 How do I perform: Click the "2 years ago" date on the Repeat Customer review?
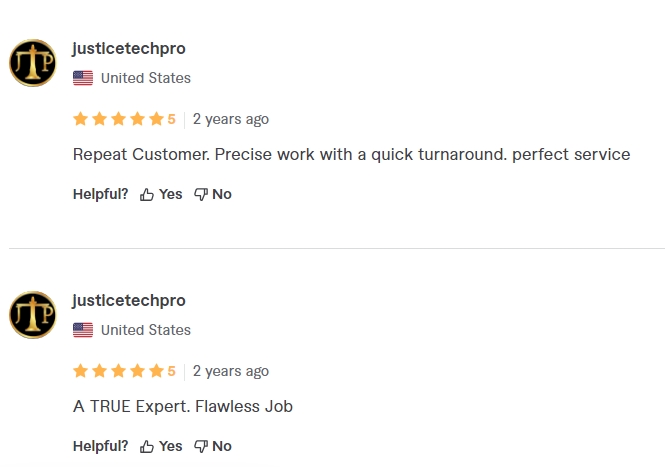pos(231,119)
